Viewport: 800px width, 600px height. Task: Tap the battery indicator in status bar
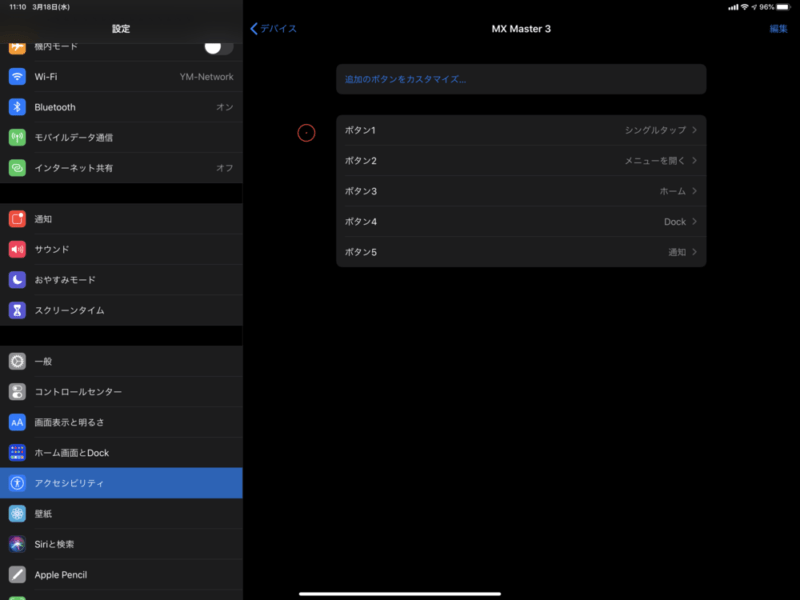tap(783, 7)
